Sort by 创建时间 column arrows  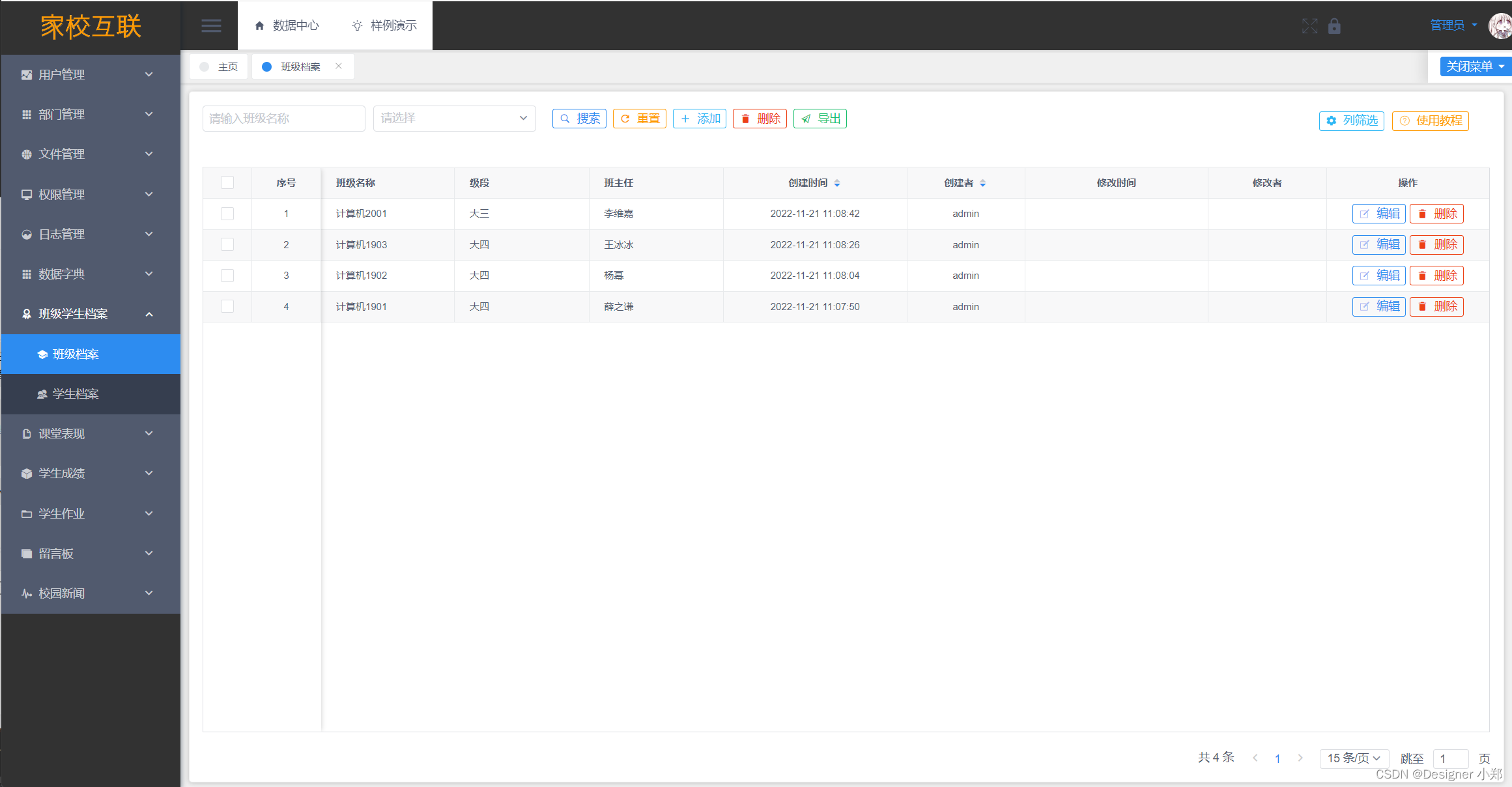pyautogui.click(x=837, y=183)
